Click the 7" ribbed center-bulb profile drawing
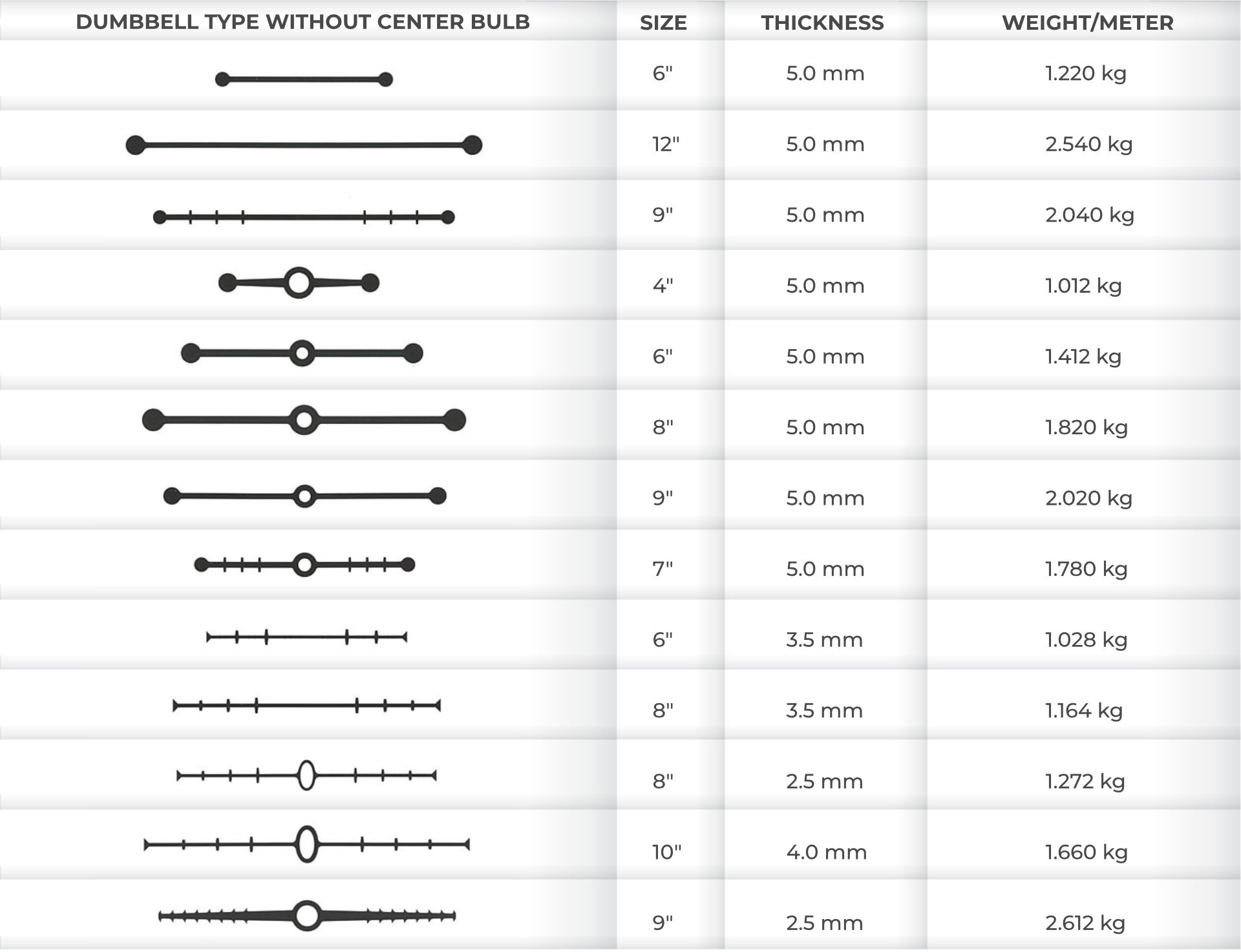The height and width of the screenshot is (952, 1241). pyautogui.click(x=304, y=566)
